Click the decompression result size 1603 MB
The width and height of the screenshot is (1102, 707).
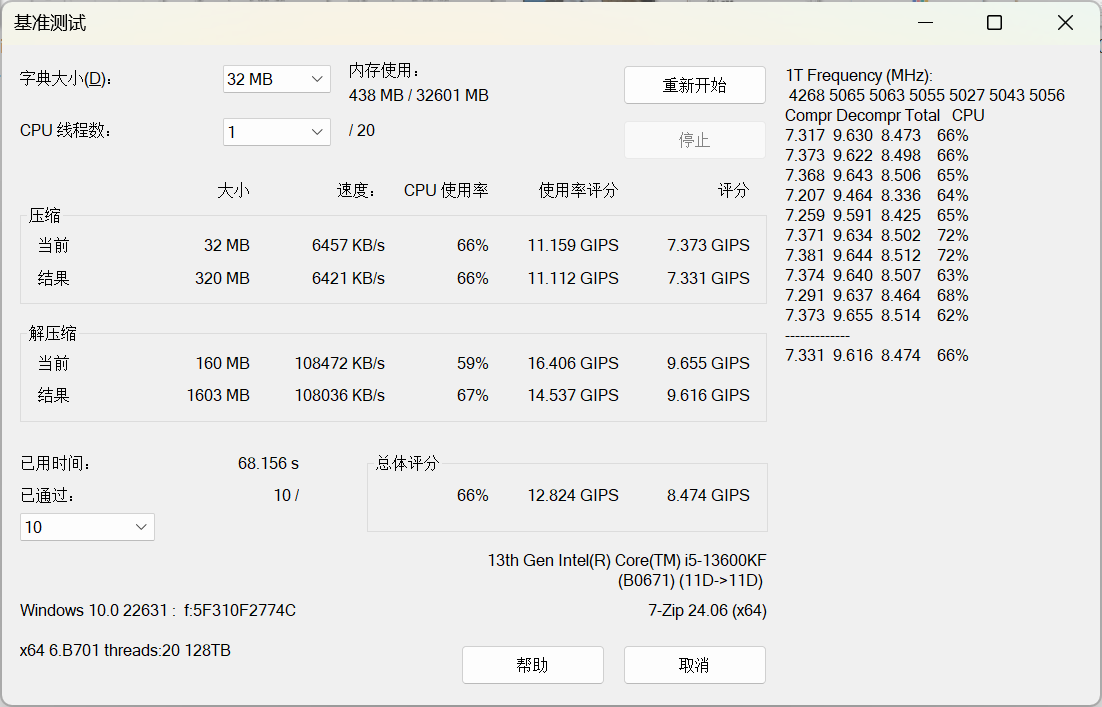click(218, 396)
